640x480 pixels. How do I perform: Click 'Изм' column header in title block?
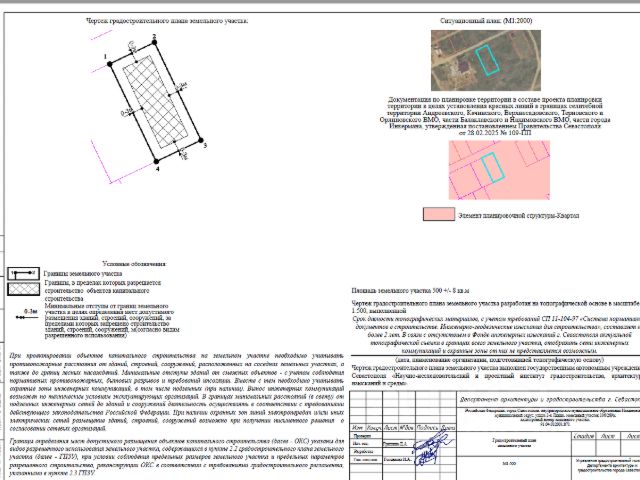358,428
